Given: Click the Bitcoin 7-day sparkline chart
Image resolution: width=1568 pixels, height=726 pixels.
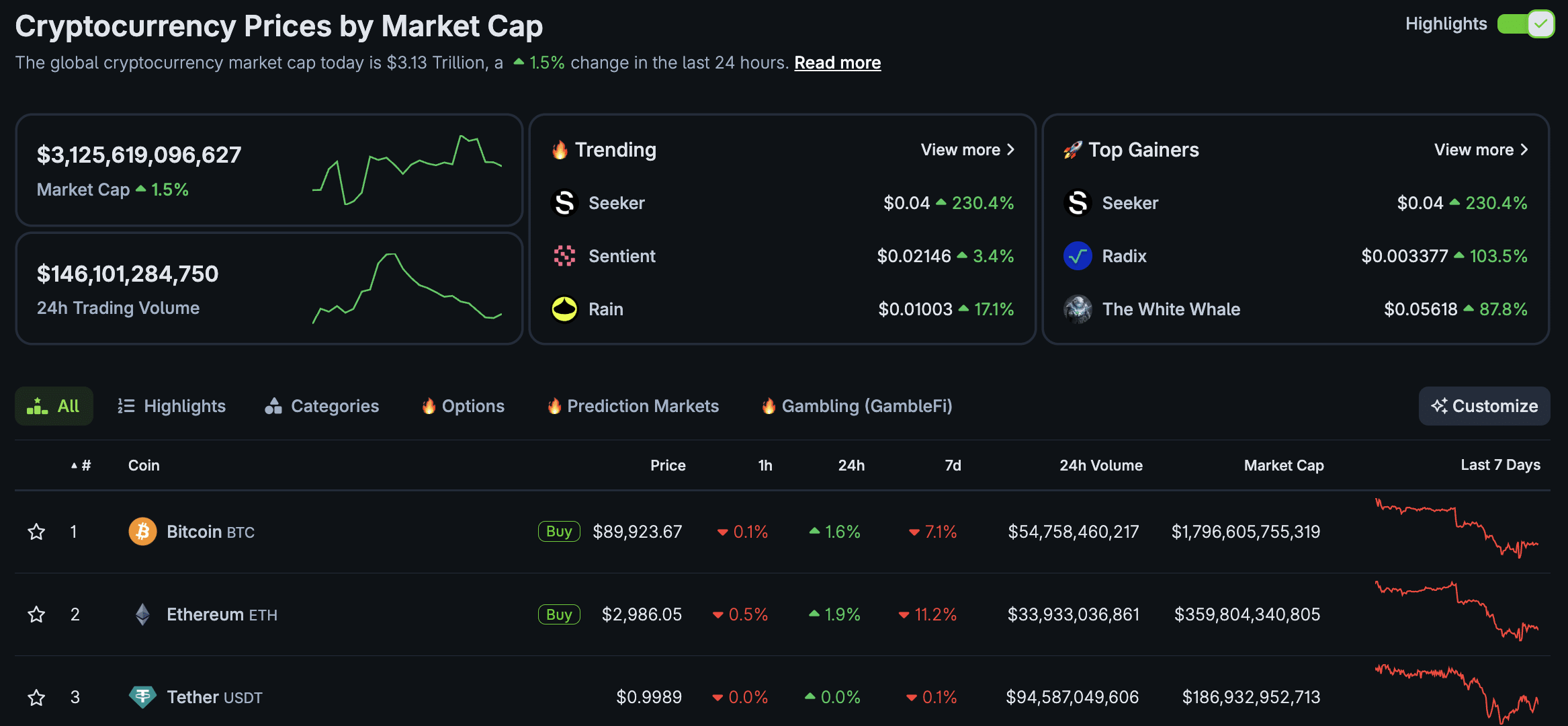Looking at the screenshot, I should (1456, 531).
